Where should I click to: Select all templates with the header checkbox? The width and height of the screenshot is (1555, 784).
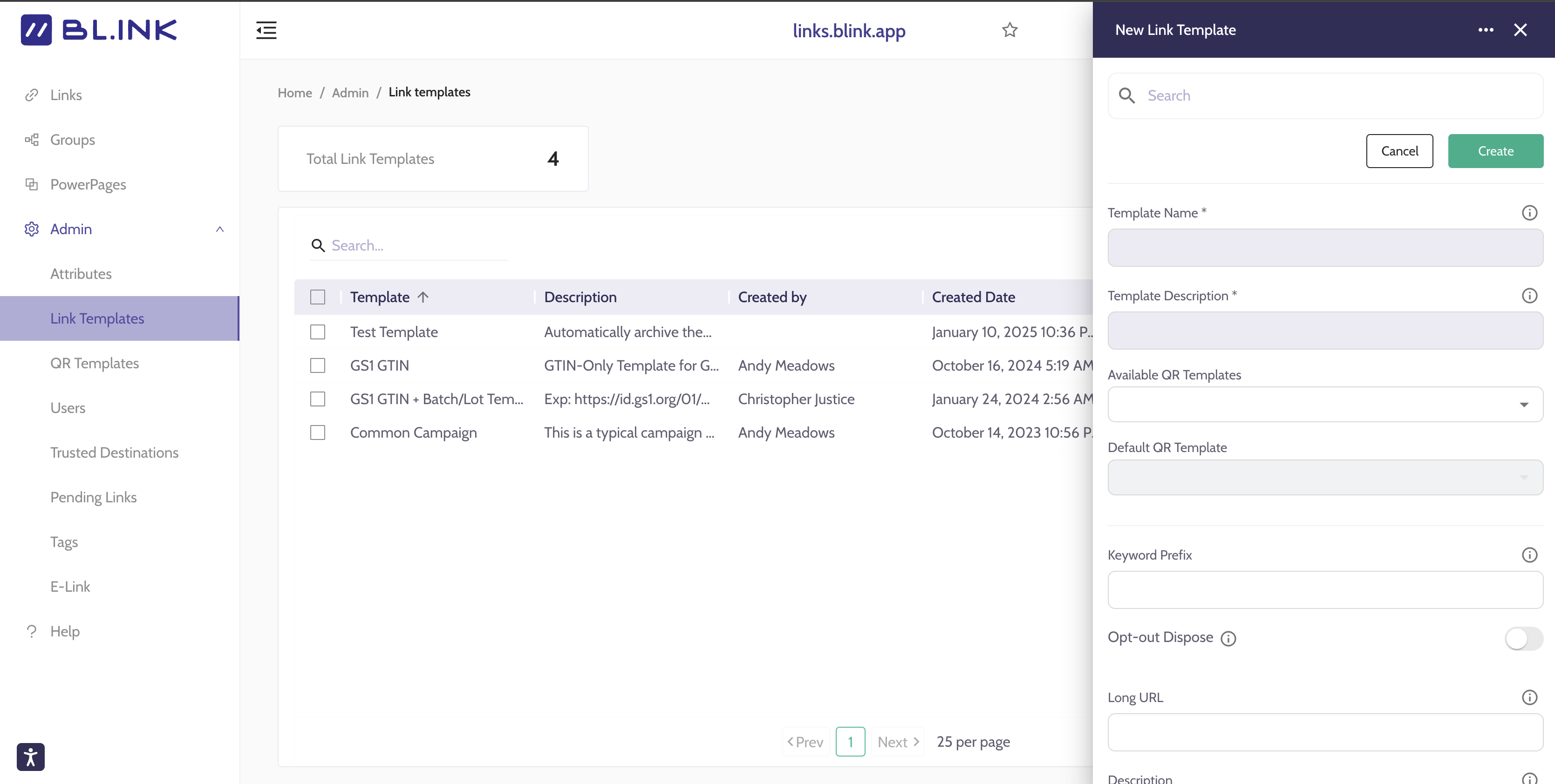point(318,297)
